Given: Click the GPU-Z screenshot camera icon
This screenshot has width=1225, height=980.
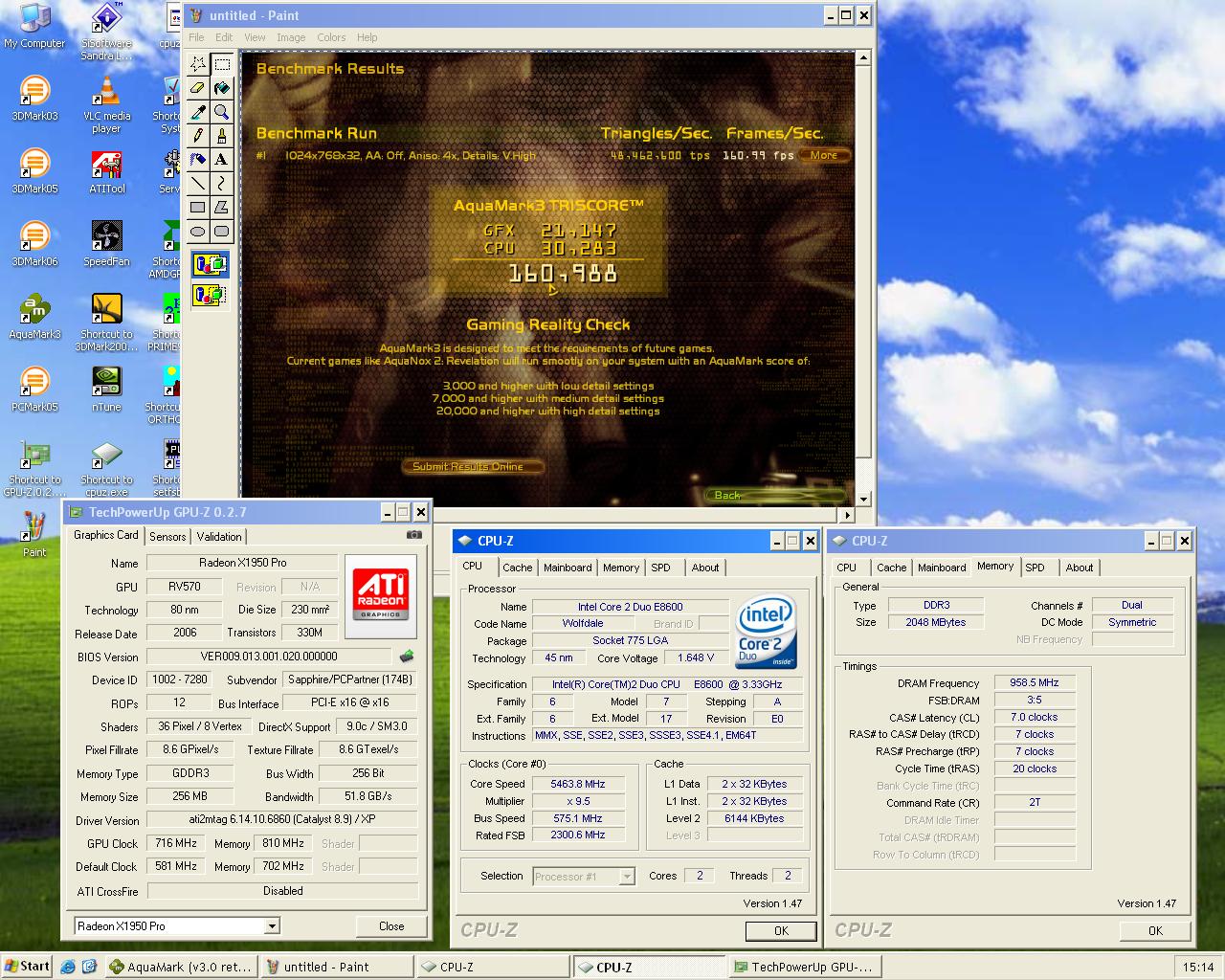Looking at the screenshot, I should click(x=414, y=535).
